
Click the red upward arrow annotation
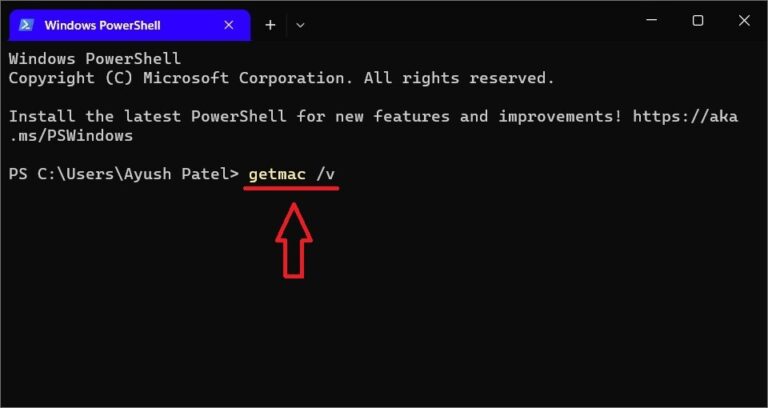click(x=294, y=240)
